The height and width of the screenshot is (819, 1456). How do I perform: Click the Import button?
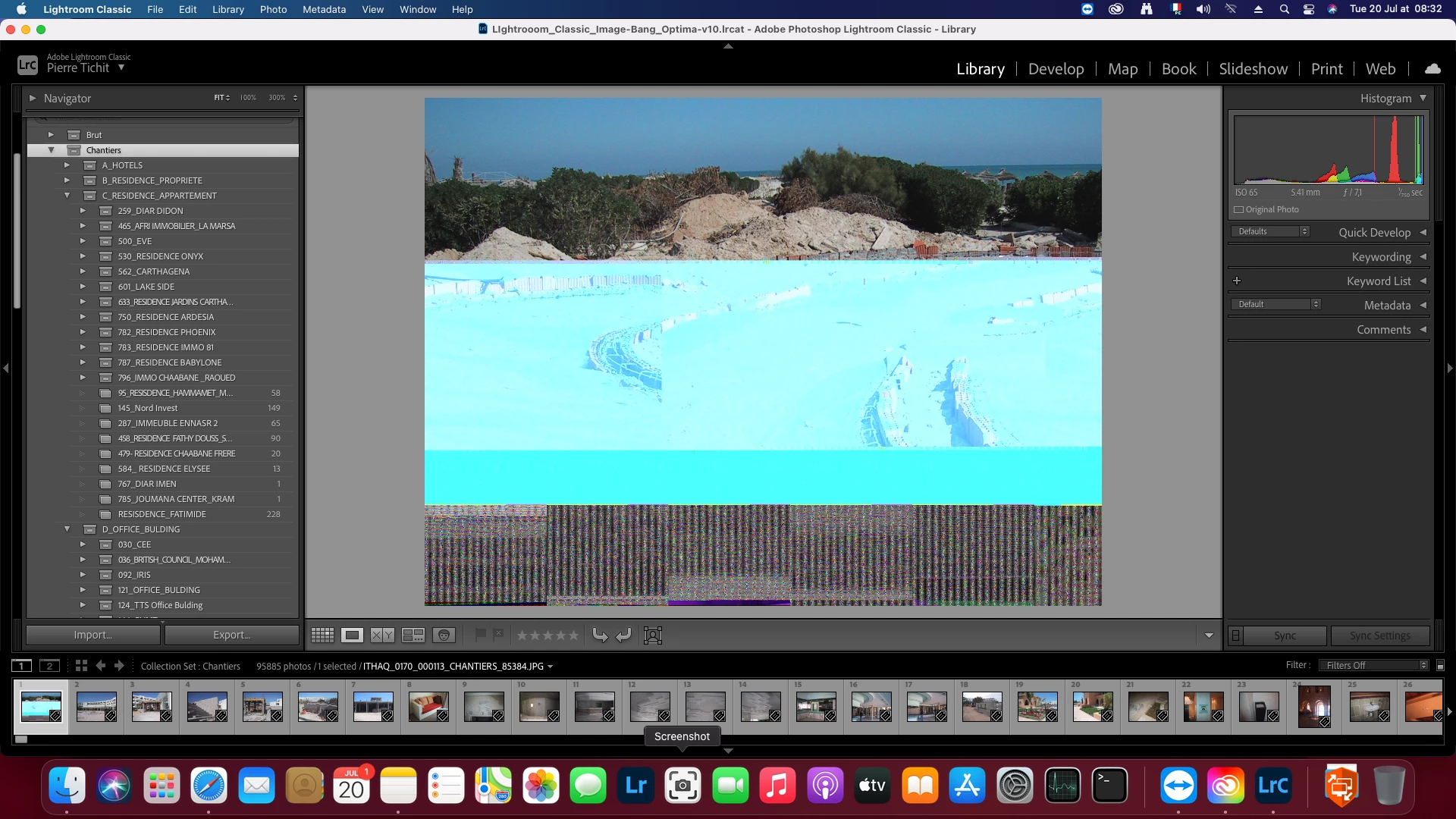point(93,635)
